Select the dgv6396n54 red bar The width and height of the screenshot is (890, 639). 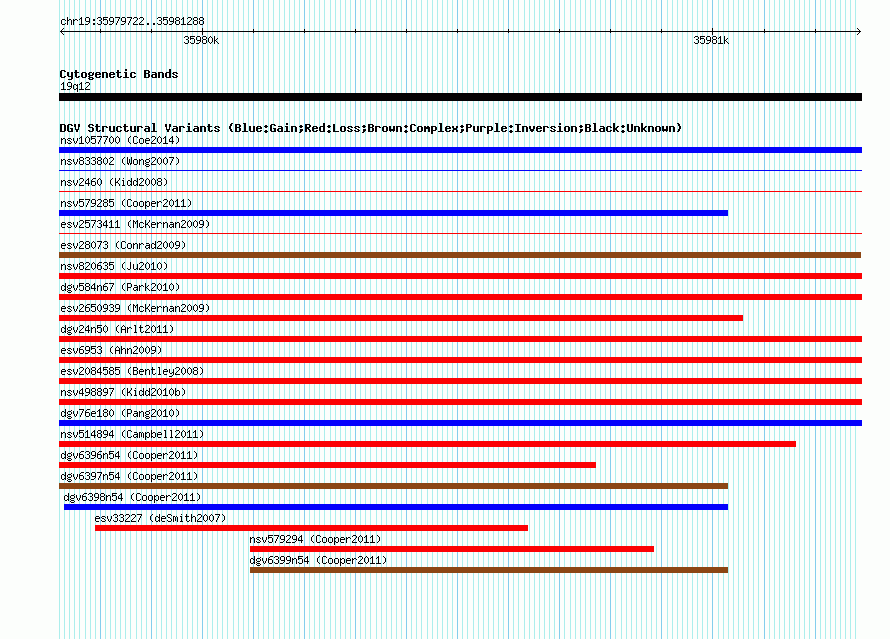tap(328, 465)
